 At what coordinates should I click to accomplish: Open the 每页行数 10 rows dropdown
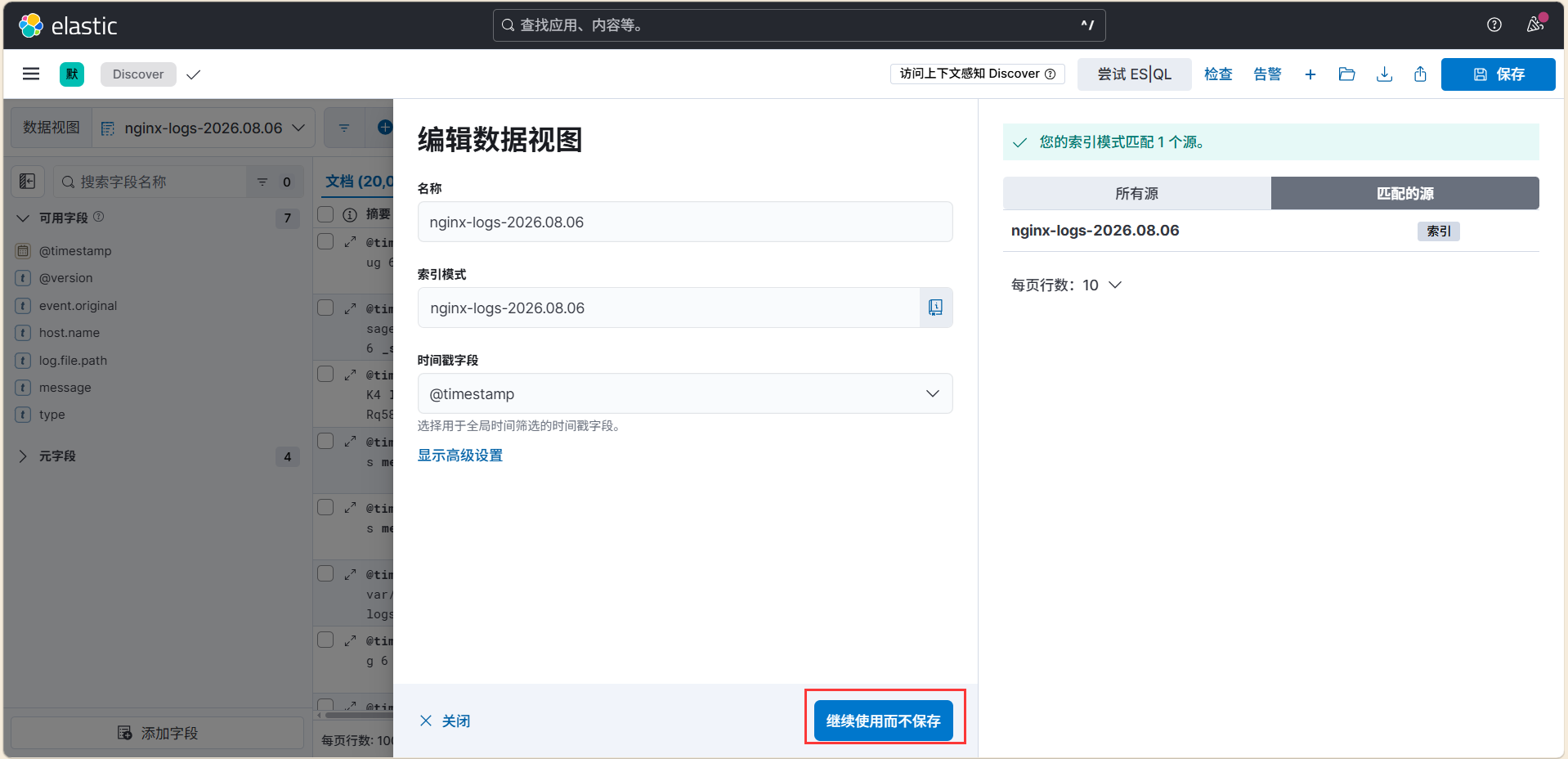[1066, 285]
